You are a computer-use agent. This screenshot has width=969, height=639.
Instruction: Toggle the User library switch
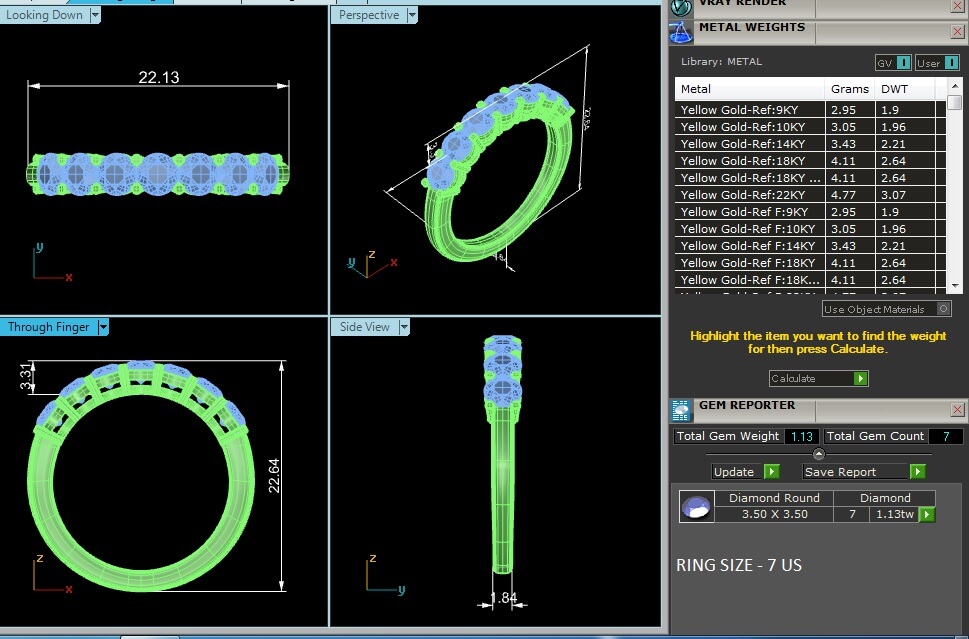(950, 63)
